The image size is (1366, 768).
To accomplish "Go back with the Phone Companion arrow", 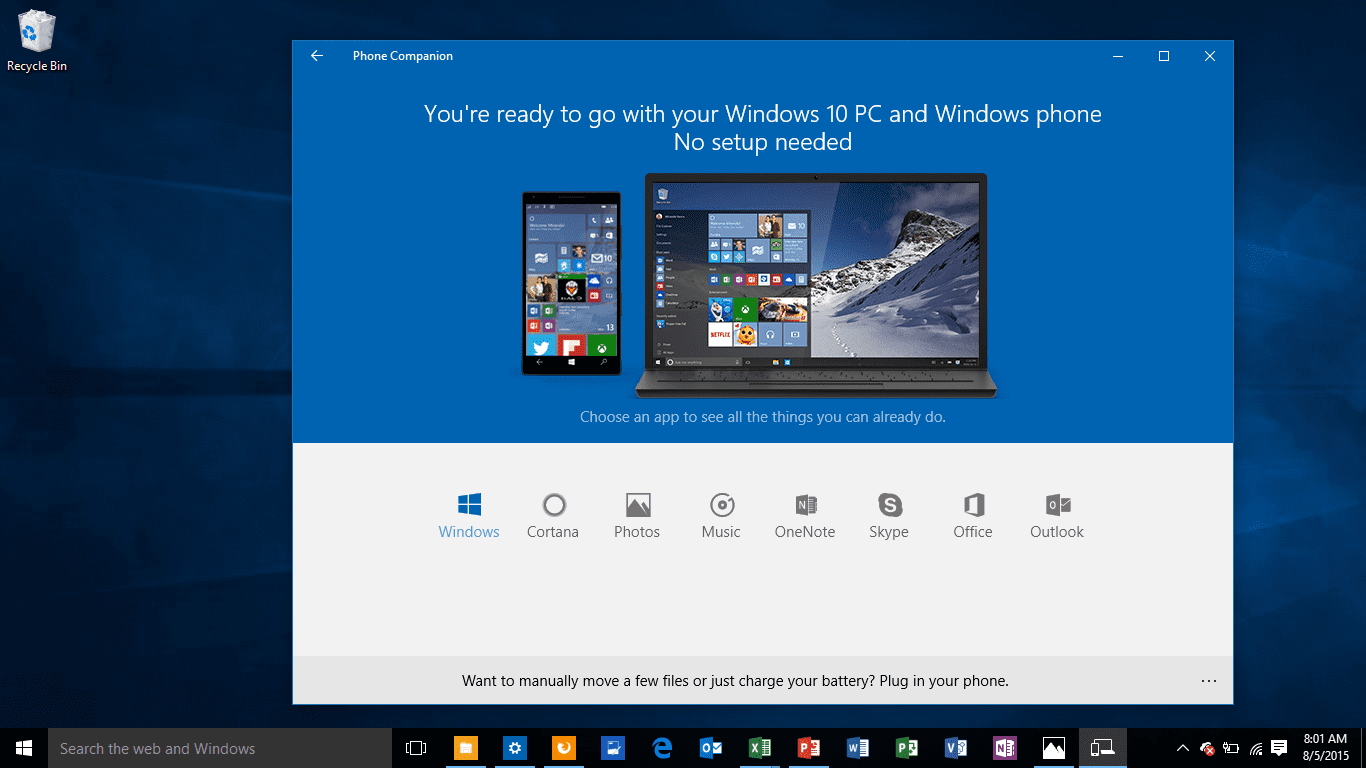I will (317, 56).
